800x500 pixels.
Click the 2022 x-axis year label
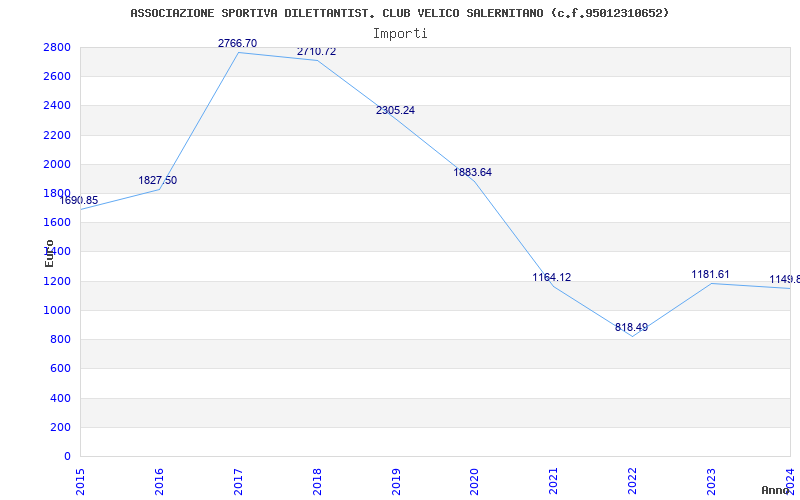point(633,482)
